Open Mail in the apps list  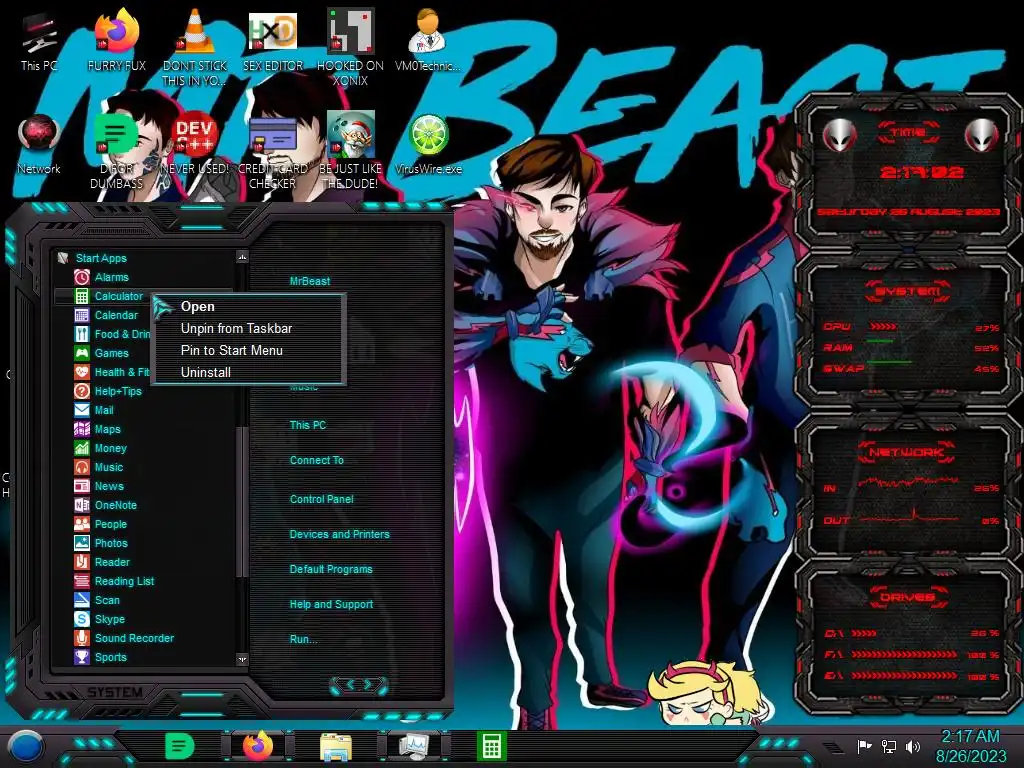tap(94, 409)
